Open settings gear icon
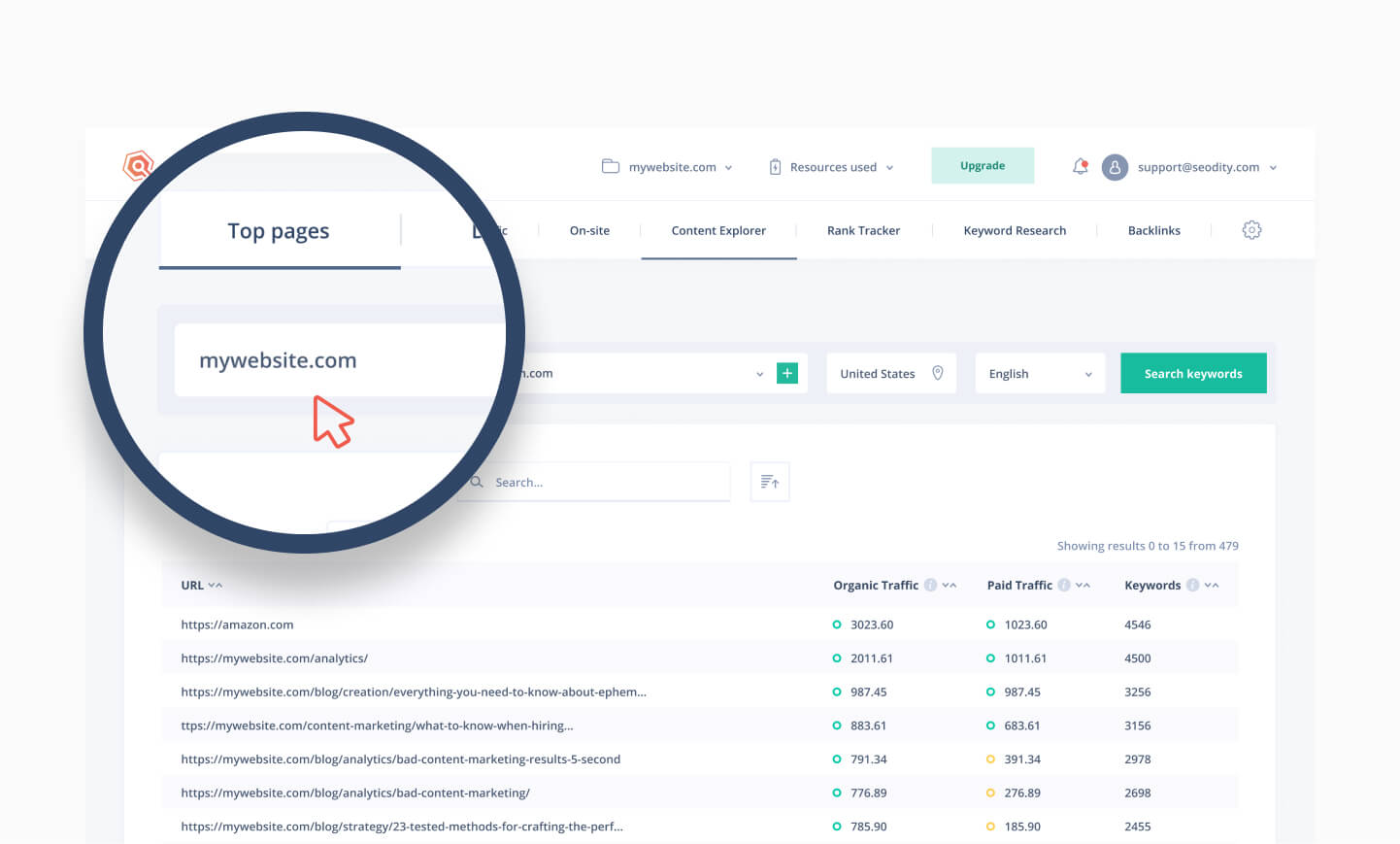This screenshot has width=1400, height=844. point(1251,230)
